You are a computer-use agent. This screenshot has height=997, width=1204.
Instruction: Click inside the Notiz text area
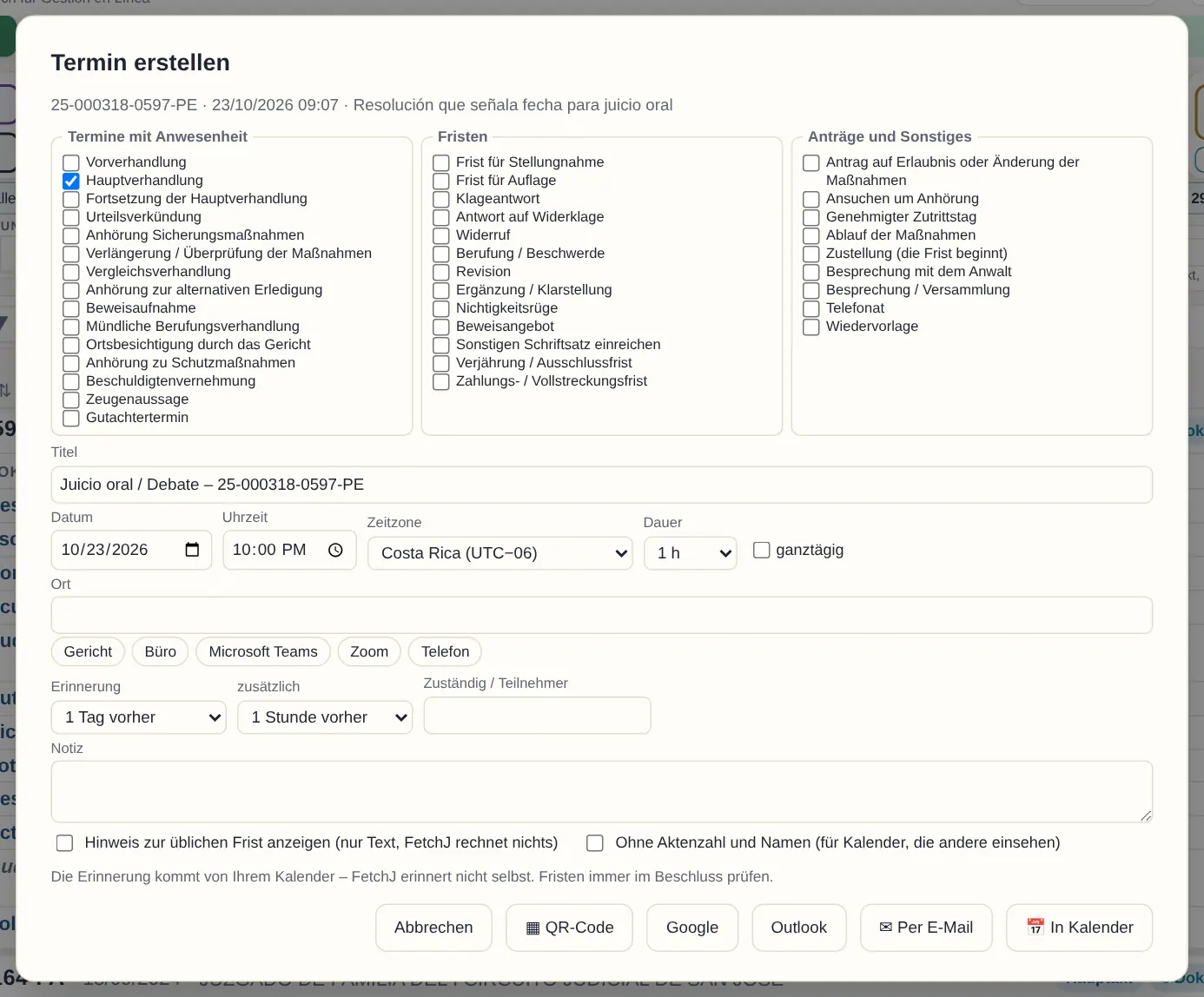click(602, 791)
